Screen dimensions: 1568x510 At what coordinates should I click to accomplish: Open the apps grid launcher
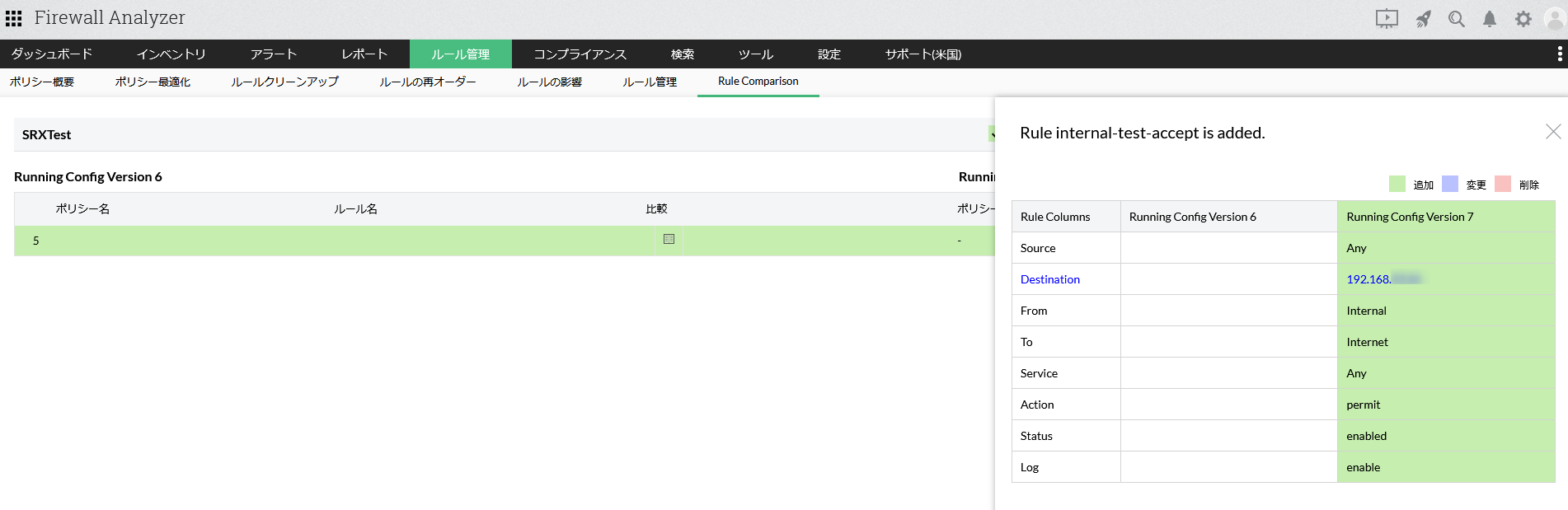(14, 18)
